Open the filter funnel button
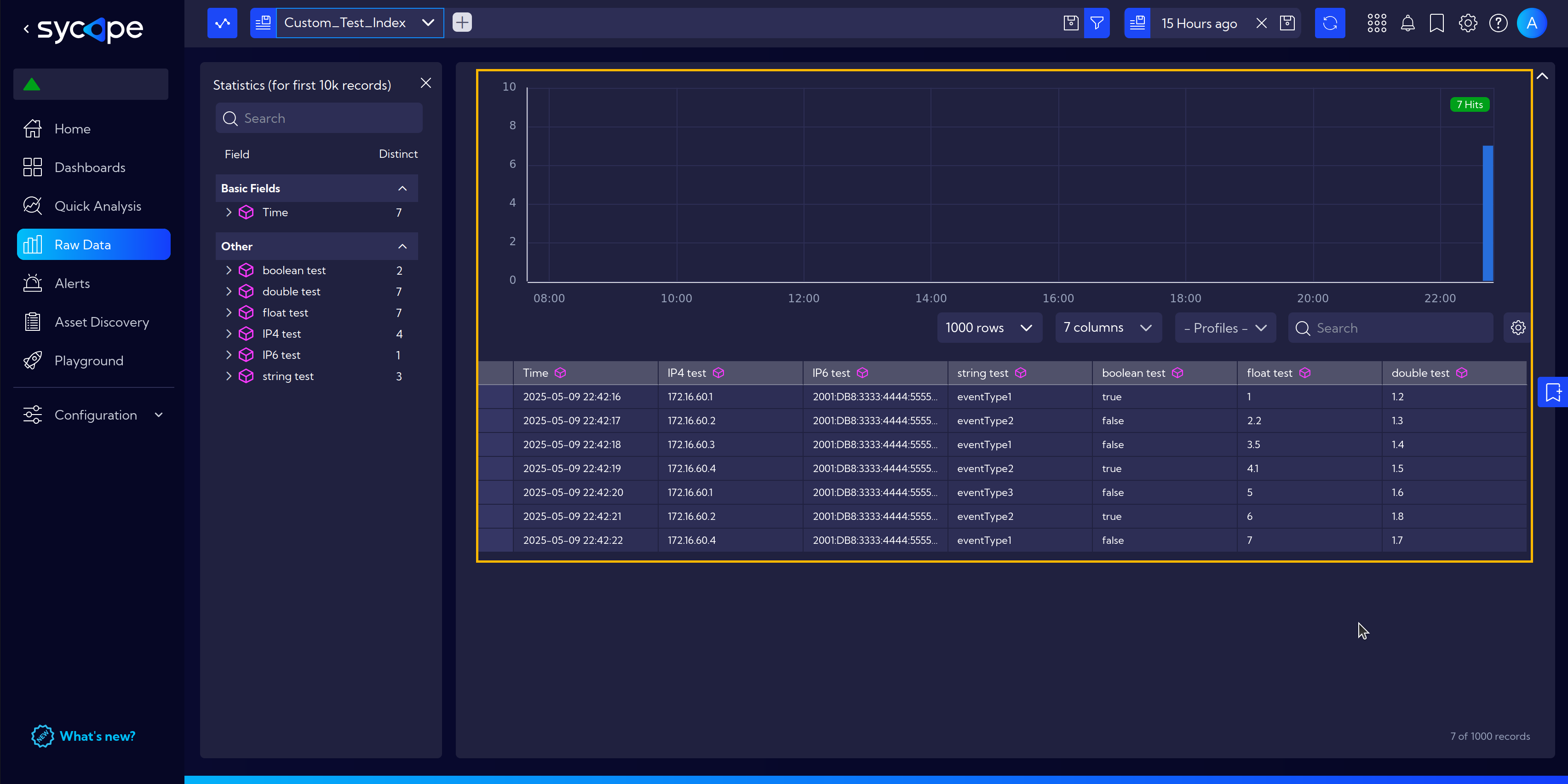This screenshot has height=784, width=1568. click(x=1097, y=23)
